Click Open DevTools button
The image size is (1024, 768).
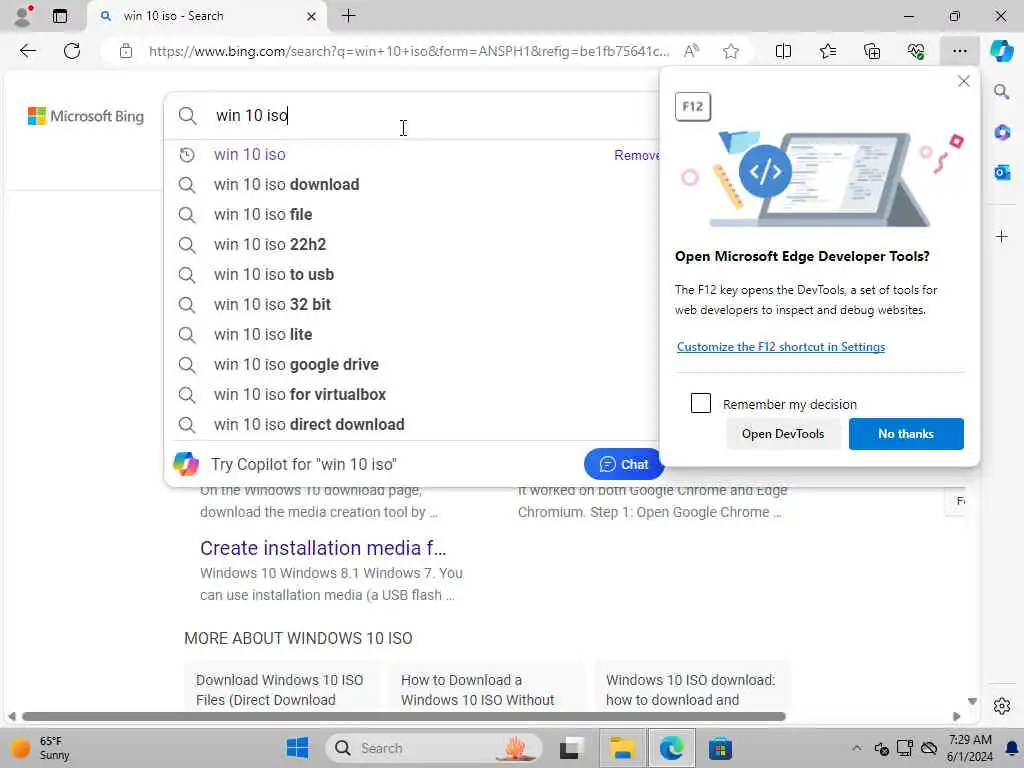(x=783, y=434)
